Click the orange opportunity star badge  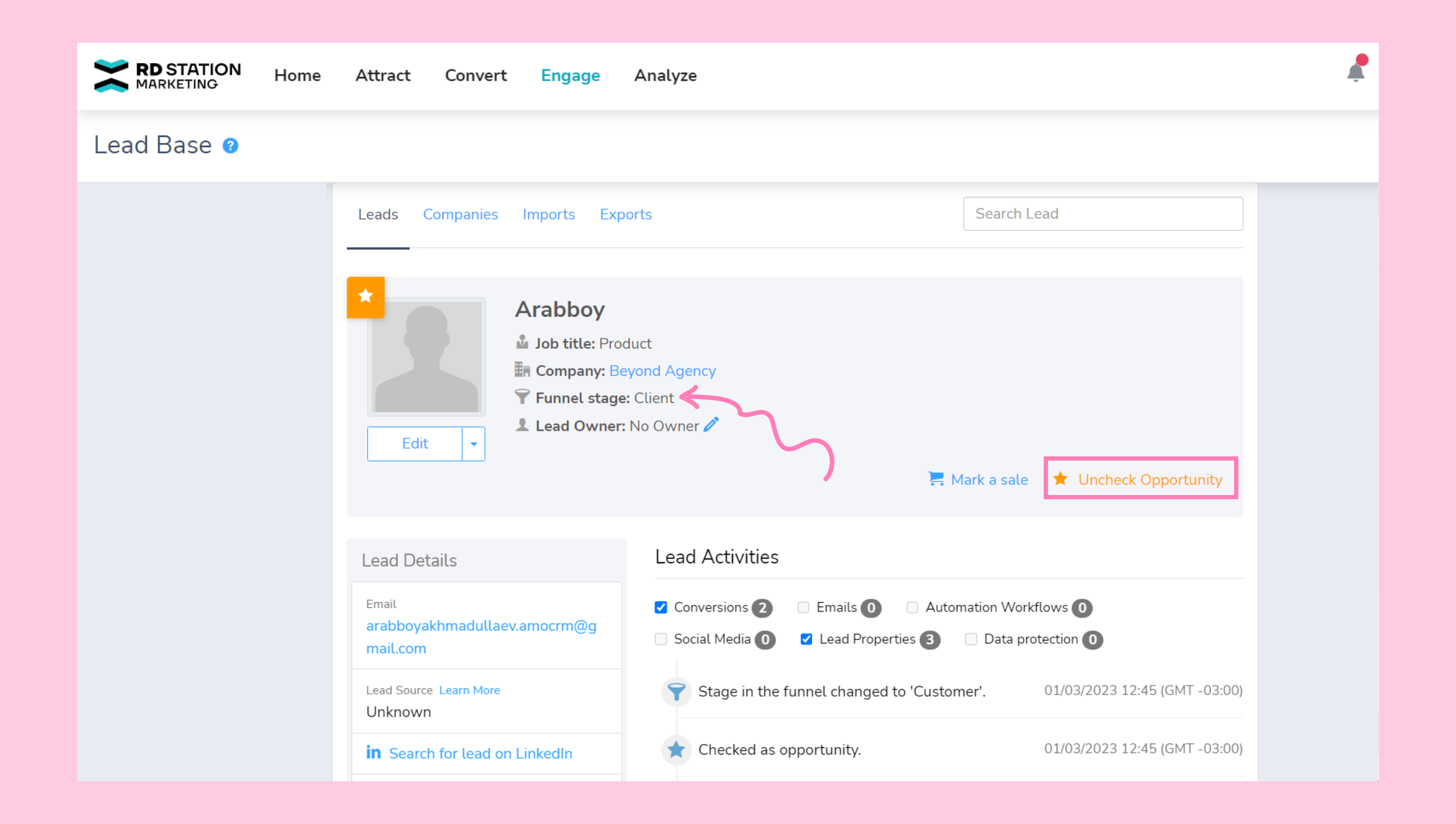366,296
